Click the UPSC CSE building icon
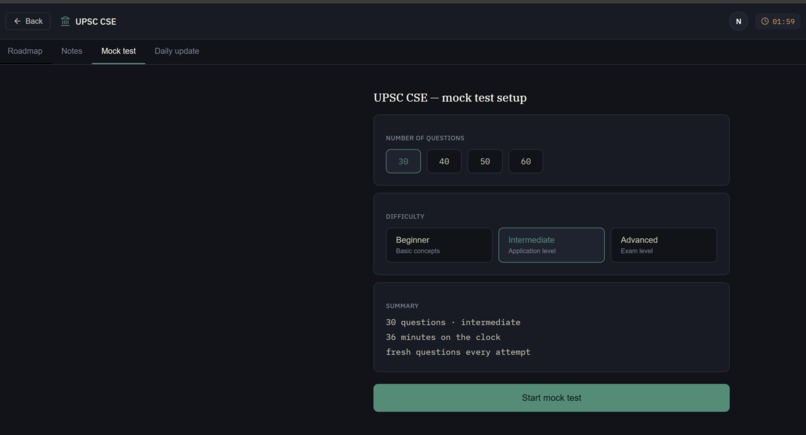Screen dimensions: 806x435 (65, 21)
